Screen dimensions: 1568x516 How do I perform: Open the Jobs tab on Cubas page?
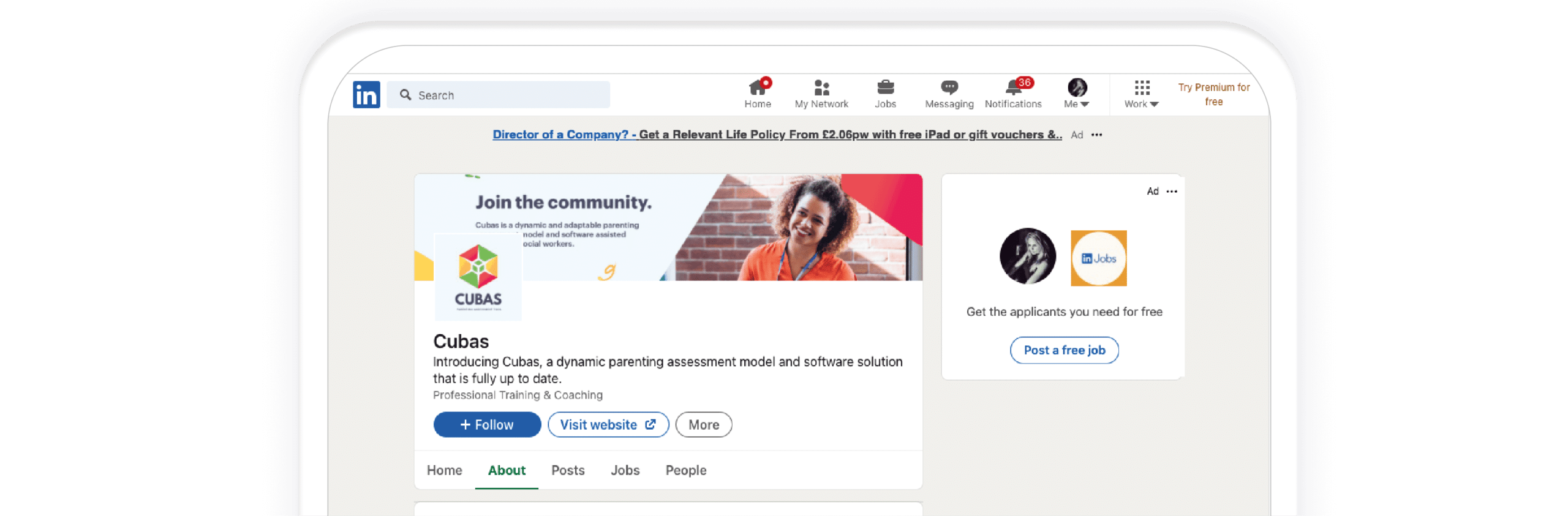point(625,470)
